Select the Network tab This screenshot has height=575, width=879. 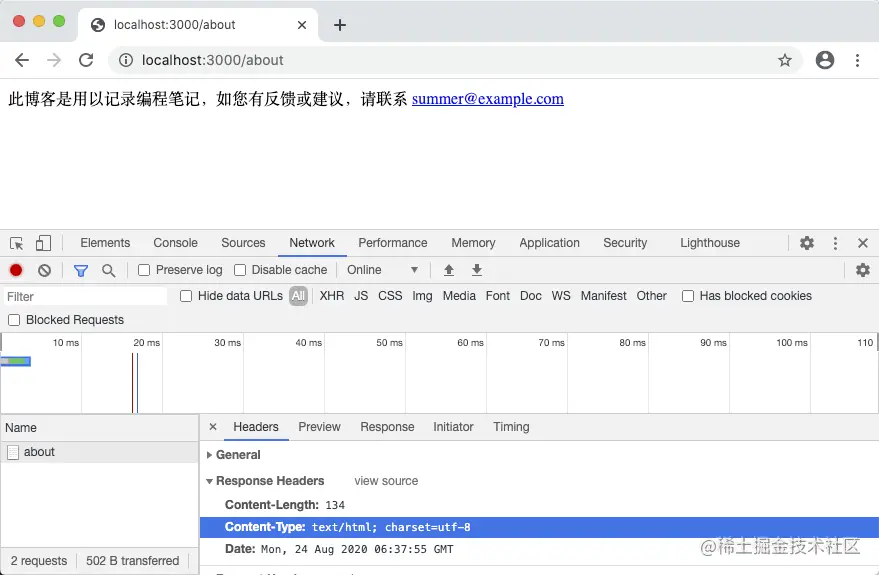click(312, 243)
